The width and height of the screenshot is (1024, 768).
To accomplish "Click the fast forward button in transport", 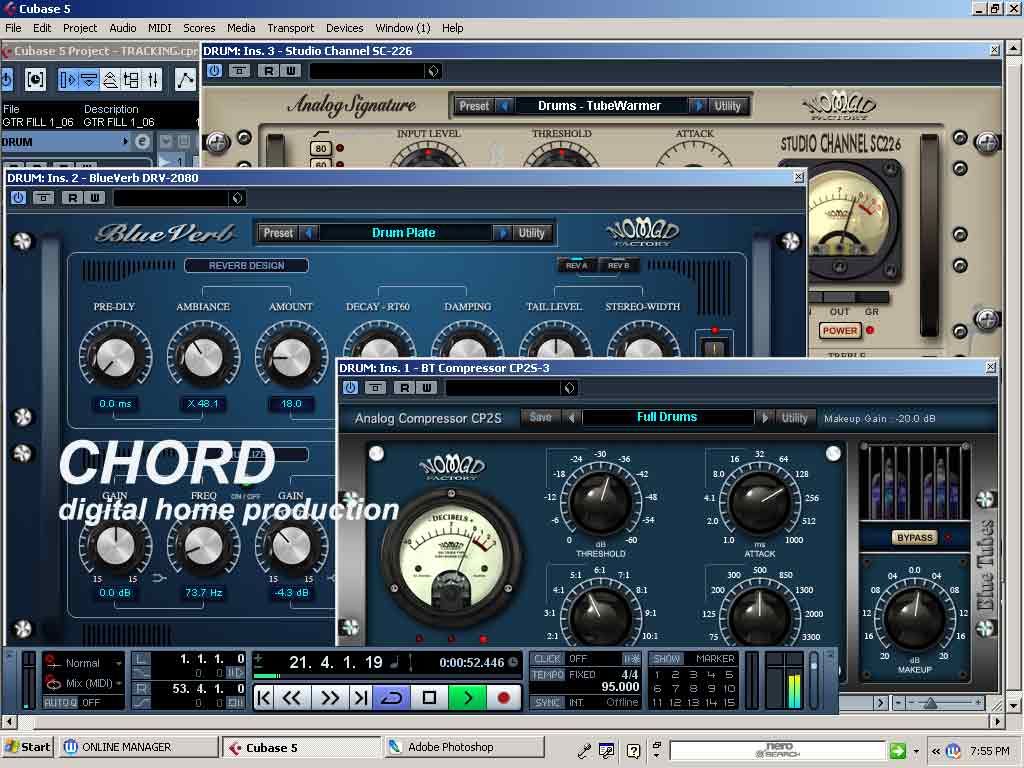I will 330,697.
